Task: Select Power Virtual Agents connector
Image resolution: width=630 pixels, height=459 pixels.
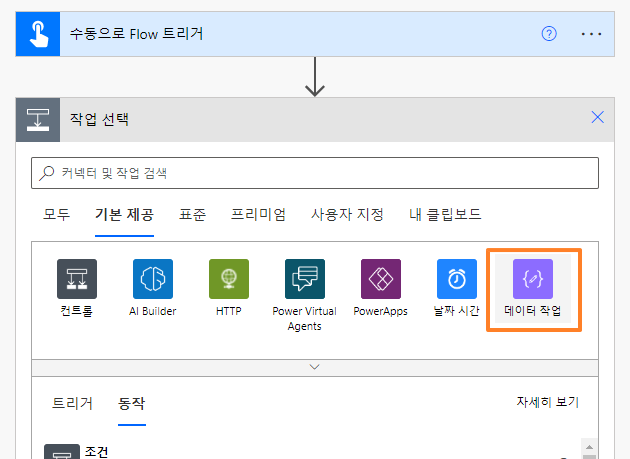Action: [305, 279]
